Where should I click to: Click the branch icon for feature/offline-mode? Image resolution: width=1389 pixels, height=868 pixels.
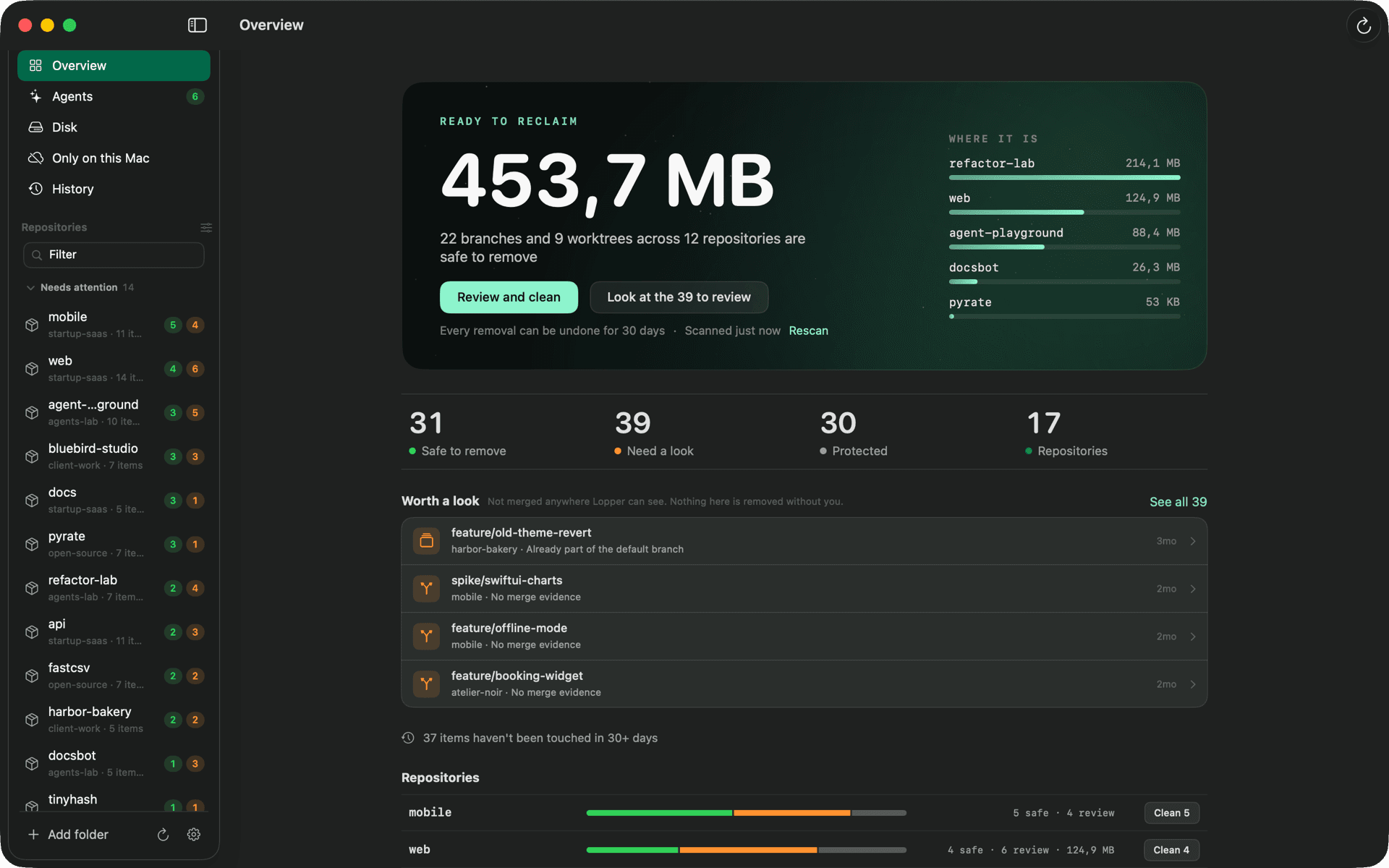pyautogui.click(x=426, y=636)
